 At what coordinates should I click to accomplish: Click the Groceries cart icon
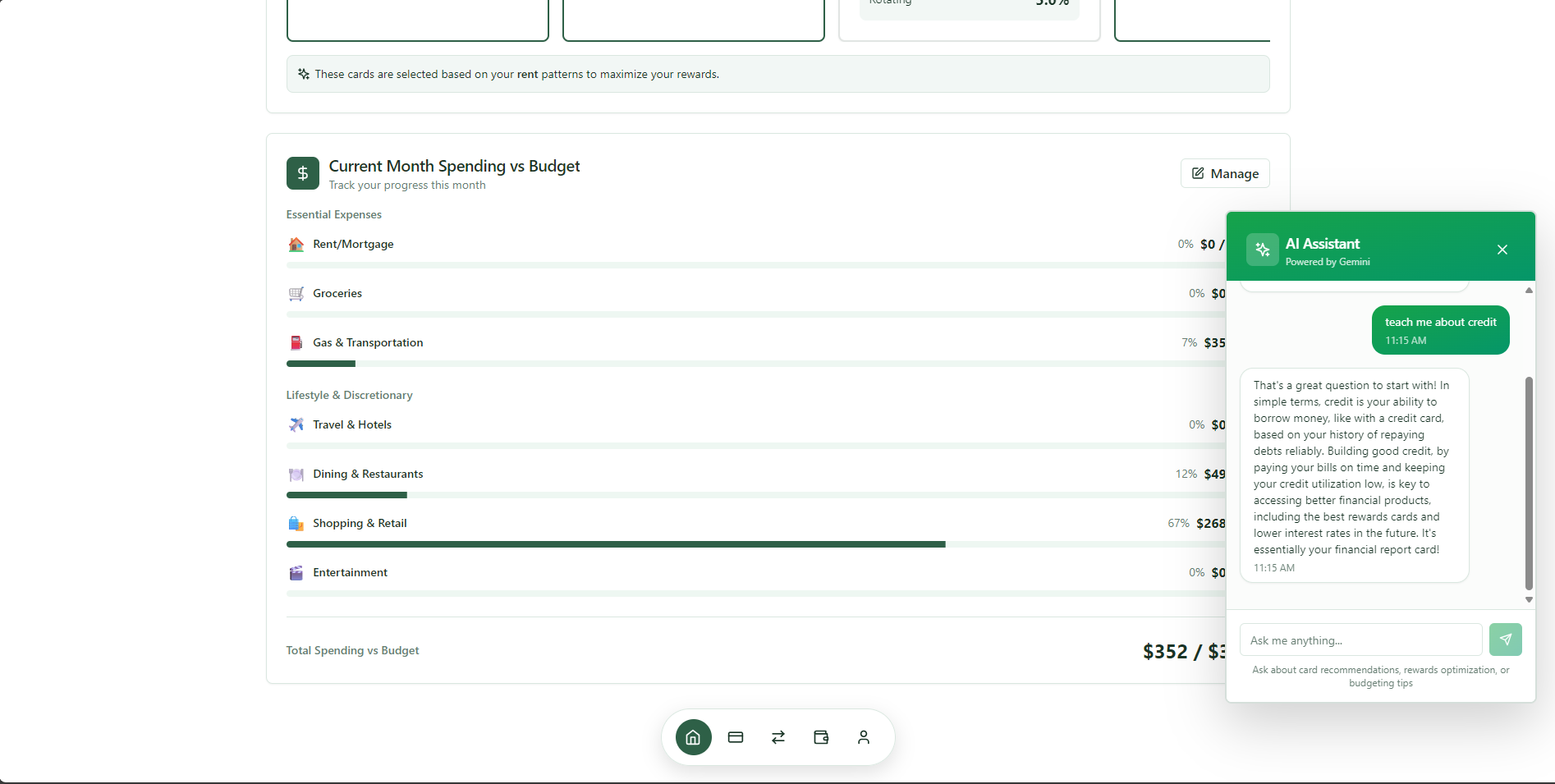pyautogui.click(x=296, y=294)
